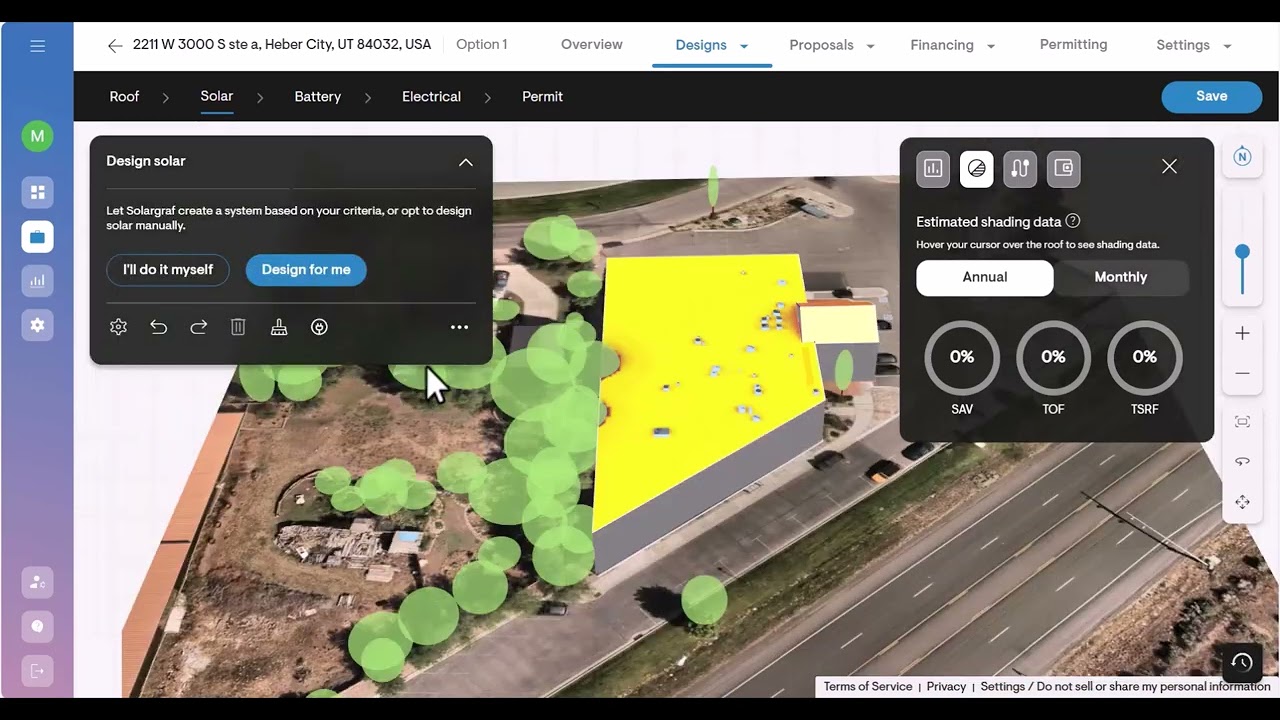
Task: Click the Option 1 design label
Action: [481, 45]
